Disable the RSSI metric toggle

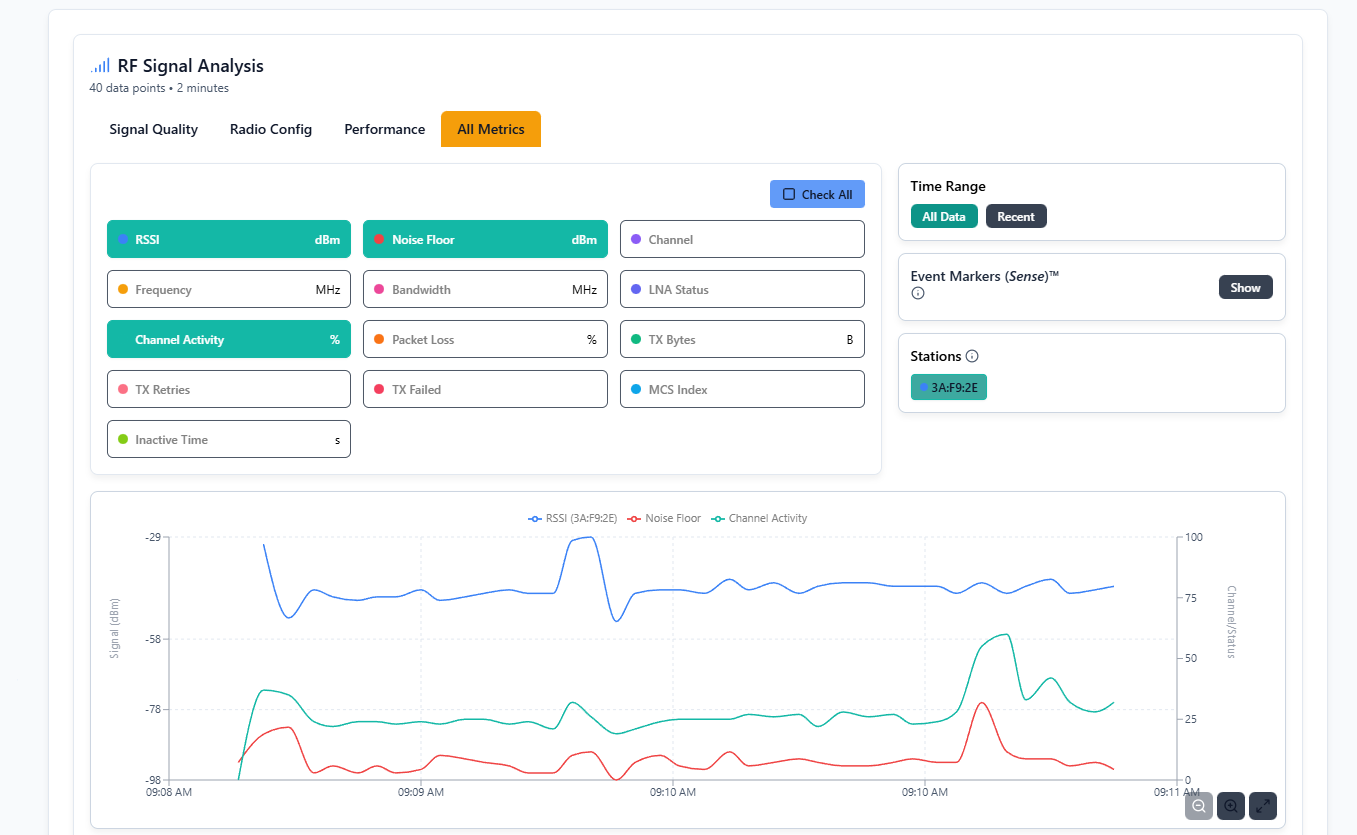pos(228,240)
